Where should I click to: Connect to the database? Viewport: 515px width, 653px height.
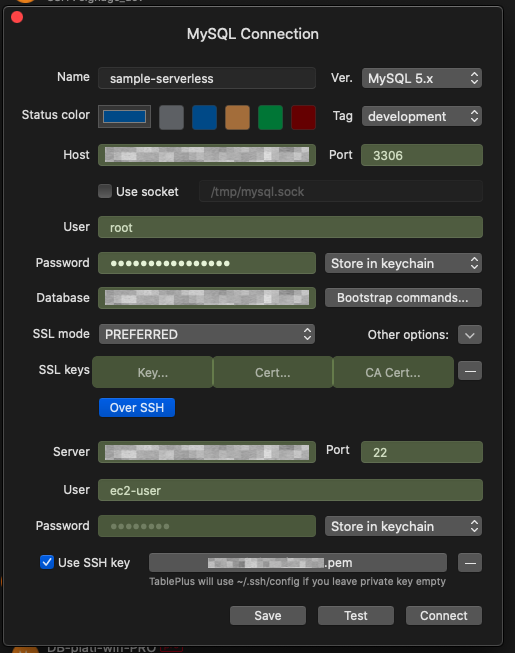click(444, 616)
